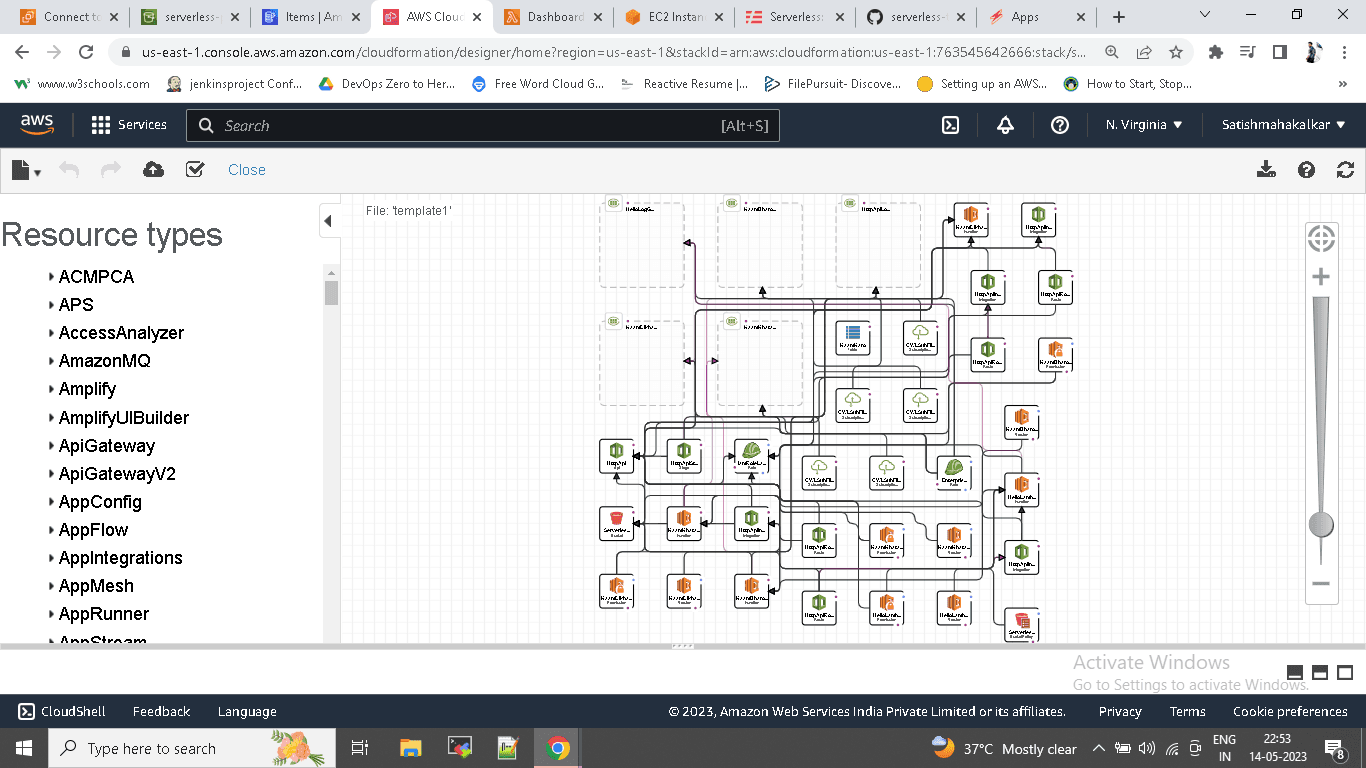The height and width of the screenshot is (768, 1366).
Task: Refresh the diagram with the refresh icon
Action: coord(1346,170)
